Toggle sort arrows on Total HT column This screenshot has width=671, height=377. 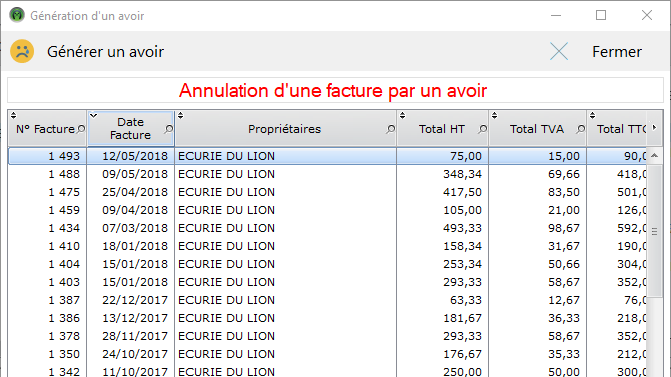click(402, 115)
